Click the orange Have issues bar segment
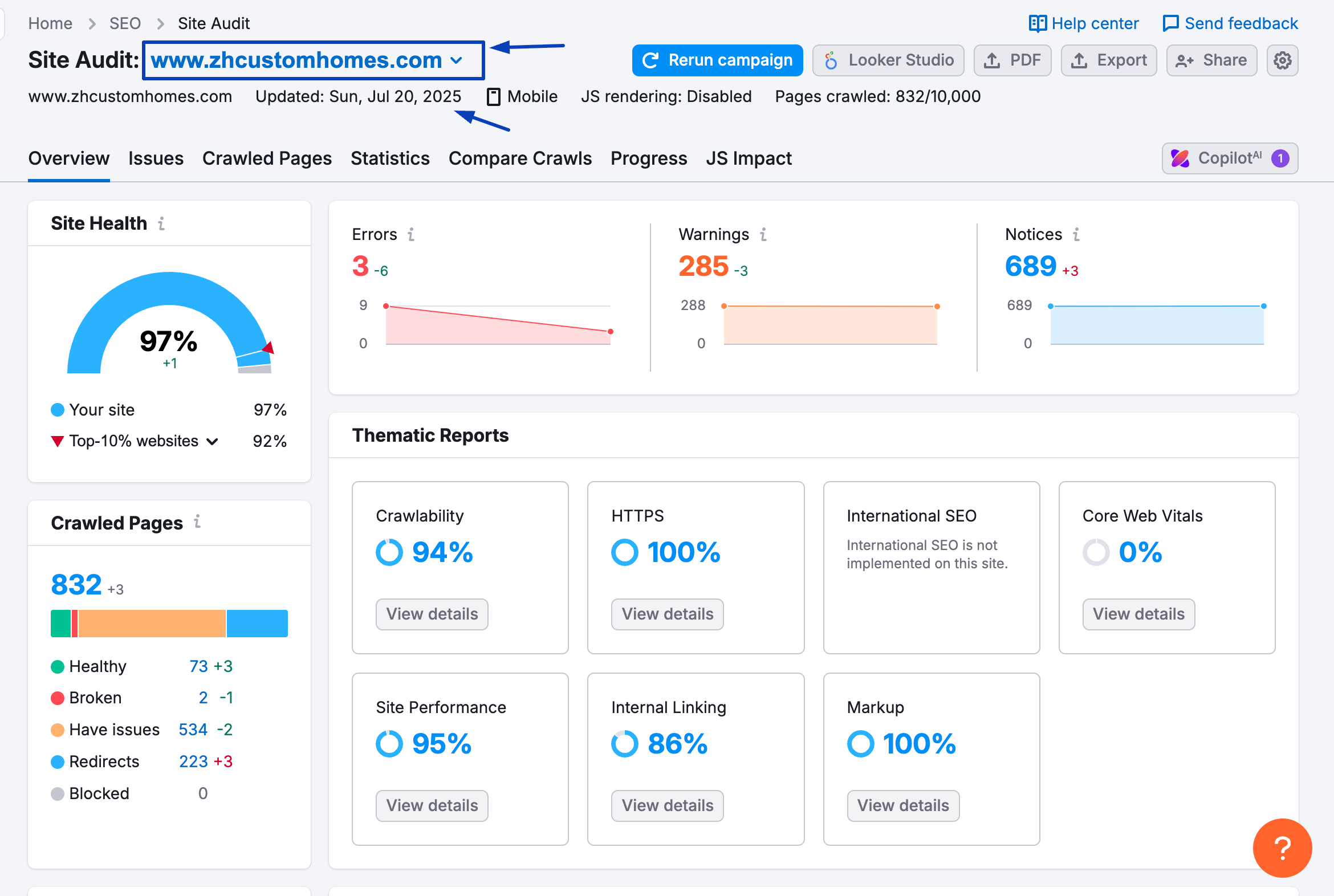This screenshot has height=896, width=1334. click(x=152, y=623)
